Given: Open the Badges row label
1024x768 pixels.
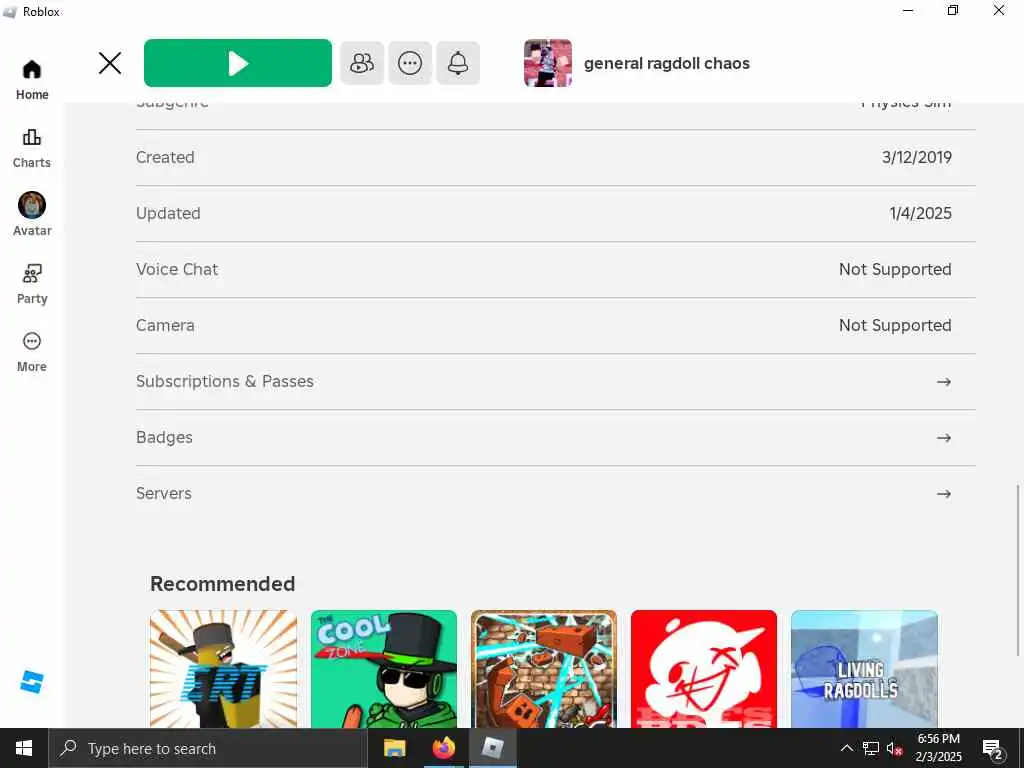Looking at the screenshot, I should tap(164, 438).
